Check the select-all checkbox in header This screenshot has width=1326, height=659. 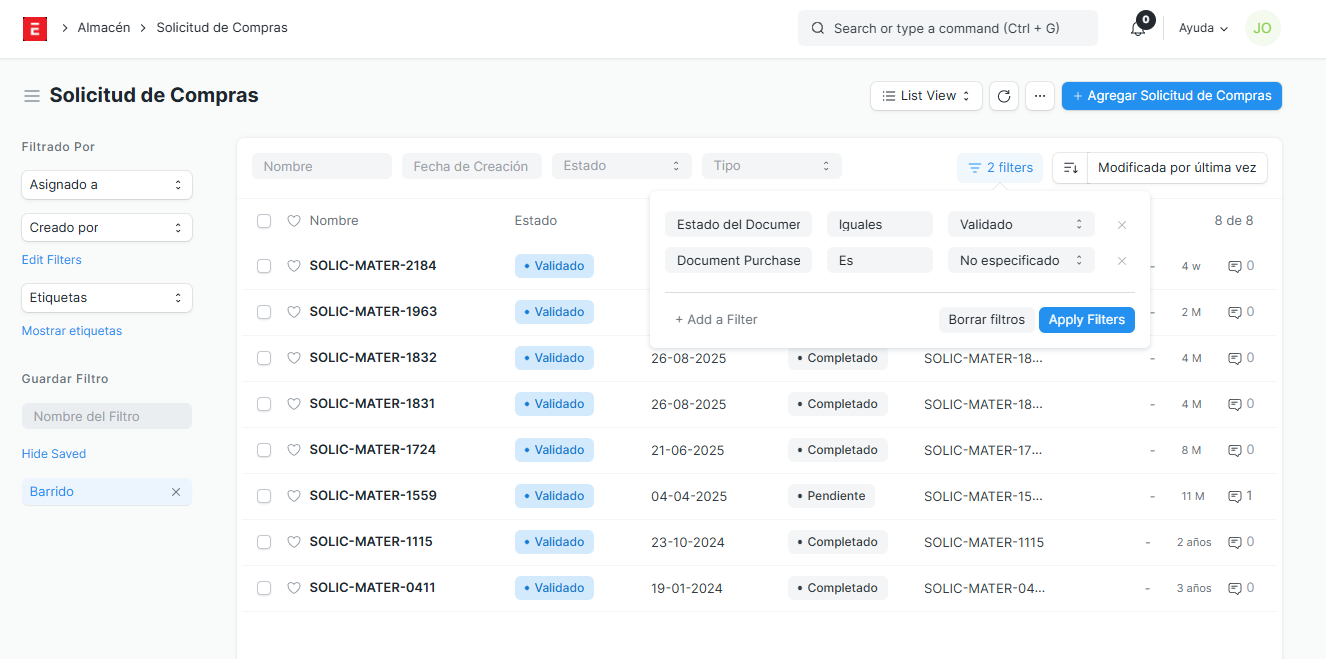[x=264, y=221]
